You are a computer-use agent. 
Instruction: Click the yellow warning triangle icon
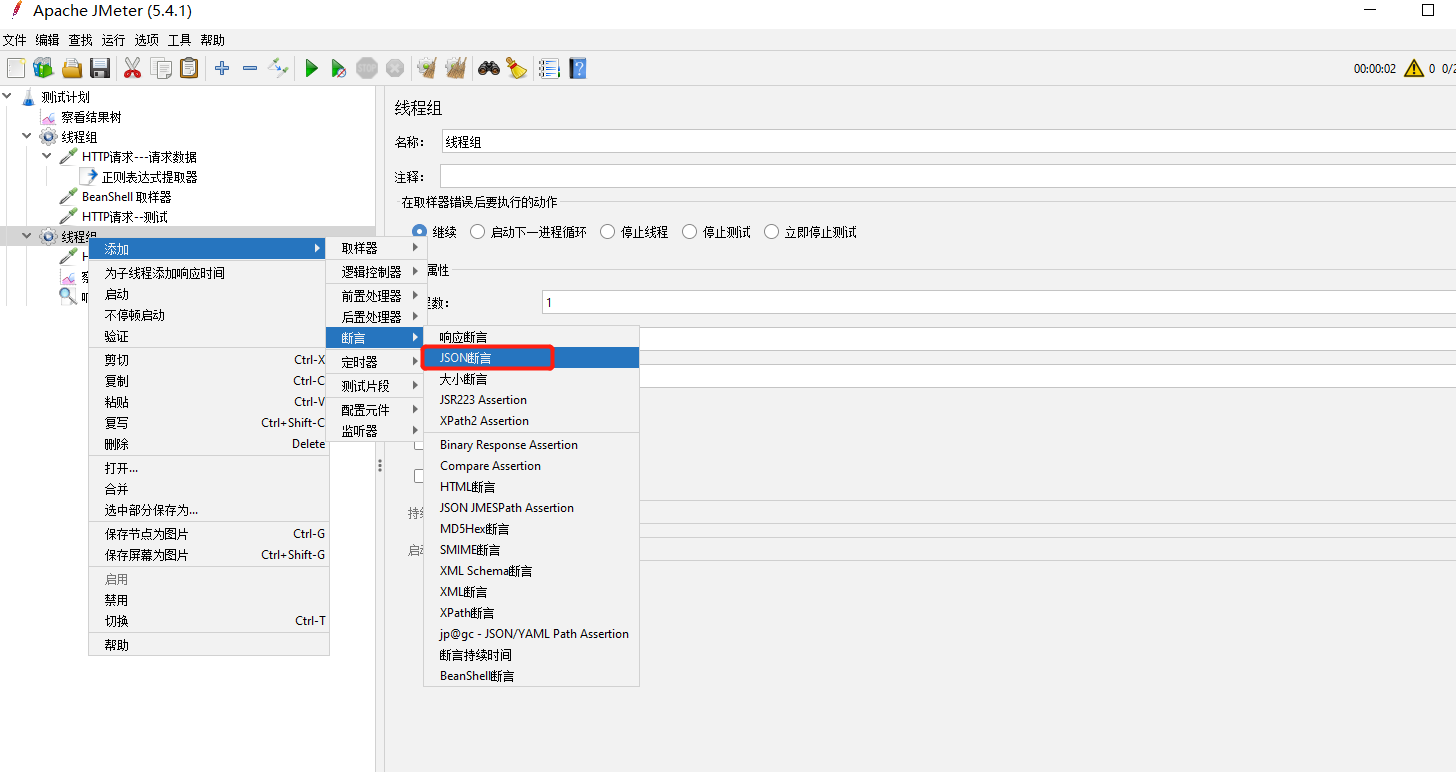click(1414, 68)
